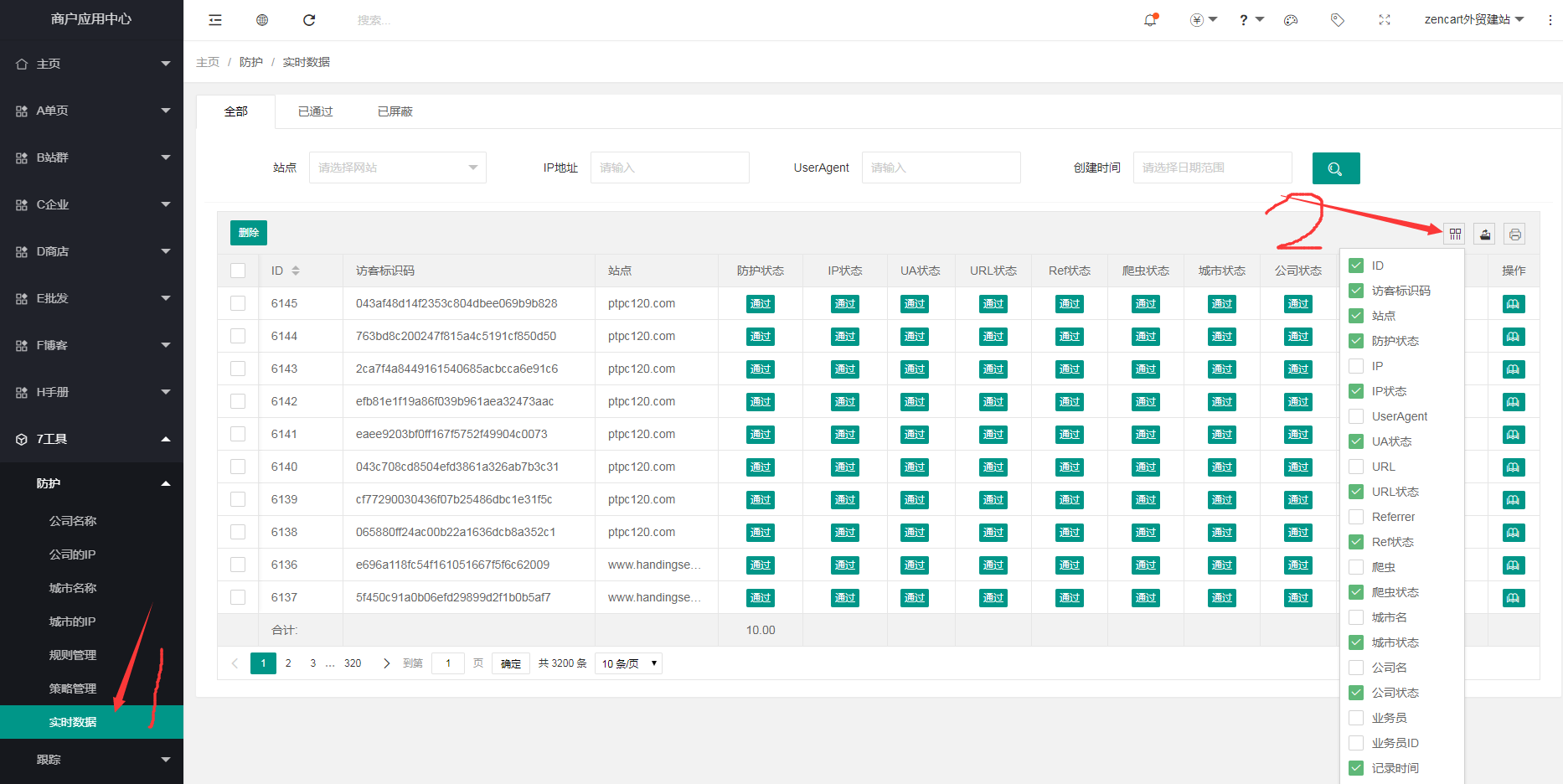This screenshot has height=784, width=1563.
Task: Go to page 2 of results
Action: click(x=288, y=663)
